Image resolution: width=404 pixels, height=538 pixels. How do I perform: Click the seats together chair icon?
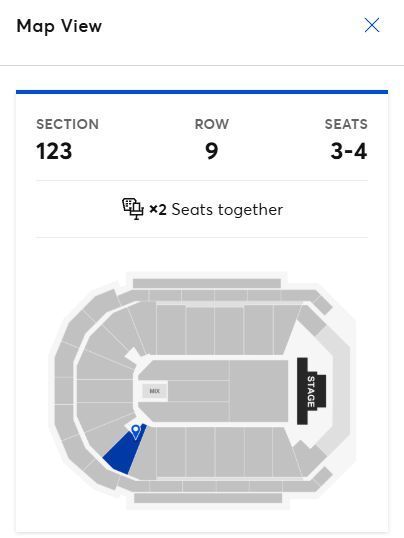(133, 209)
